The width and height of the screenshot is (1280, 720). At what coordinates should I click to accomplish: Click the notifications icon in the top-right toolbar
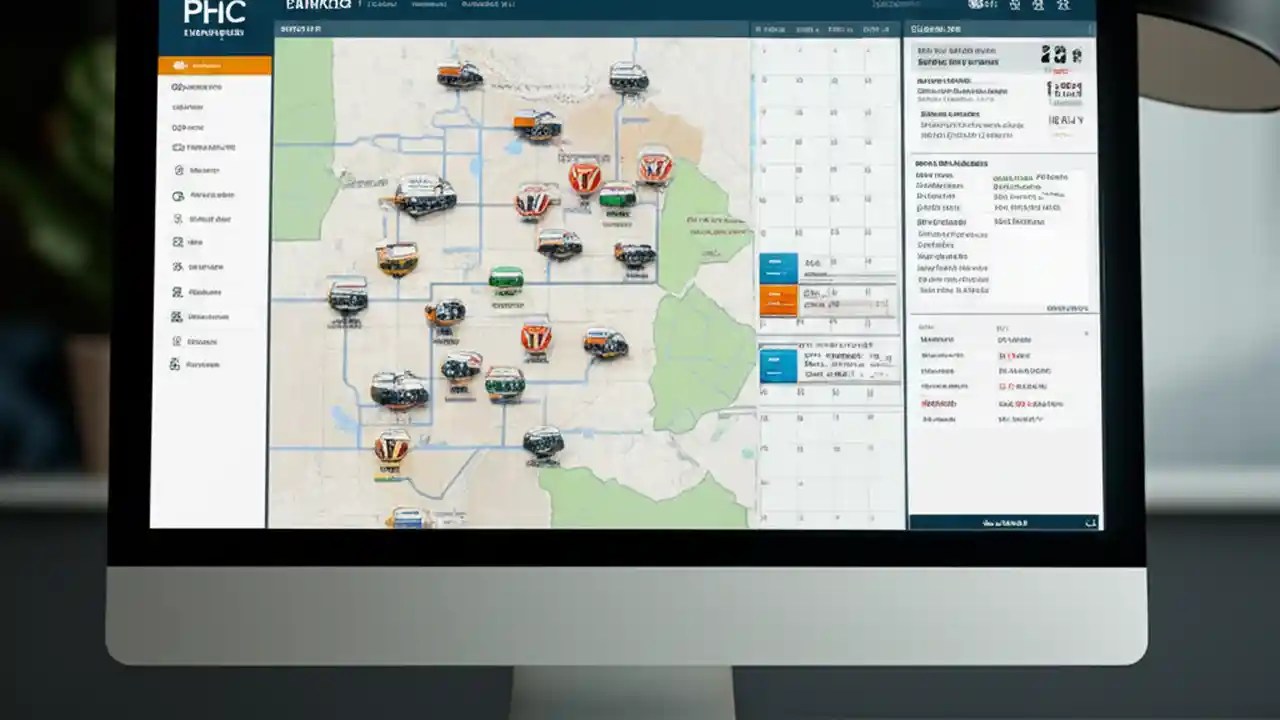[1038, 7]
